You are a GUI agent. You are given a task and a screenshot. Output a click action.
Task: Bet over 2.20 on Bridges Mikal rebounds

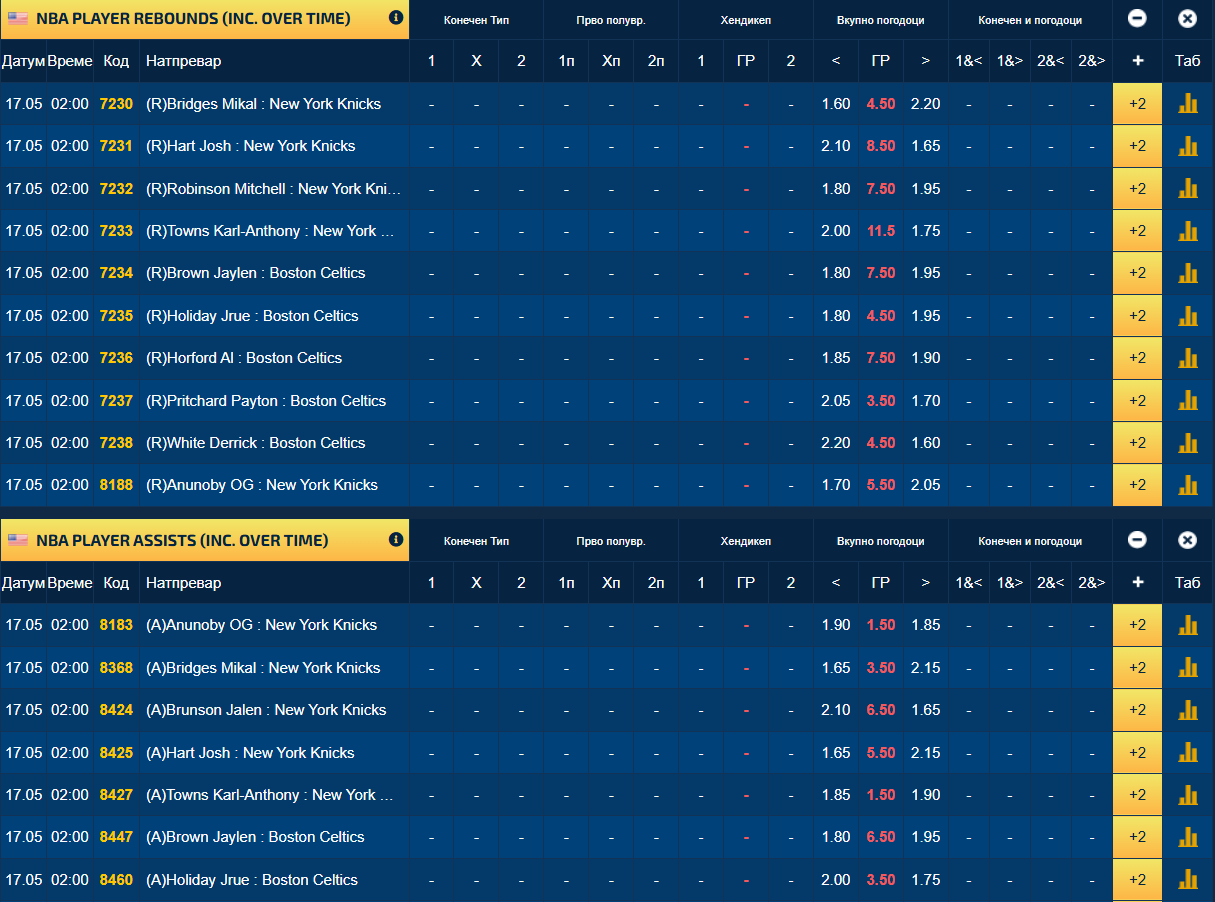pos(926,104)
